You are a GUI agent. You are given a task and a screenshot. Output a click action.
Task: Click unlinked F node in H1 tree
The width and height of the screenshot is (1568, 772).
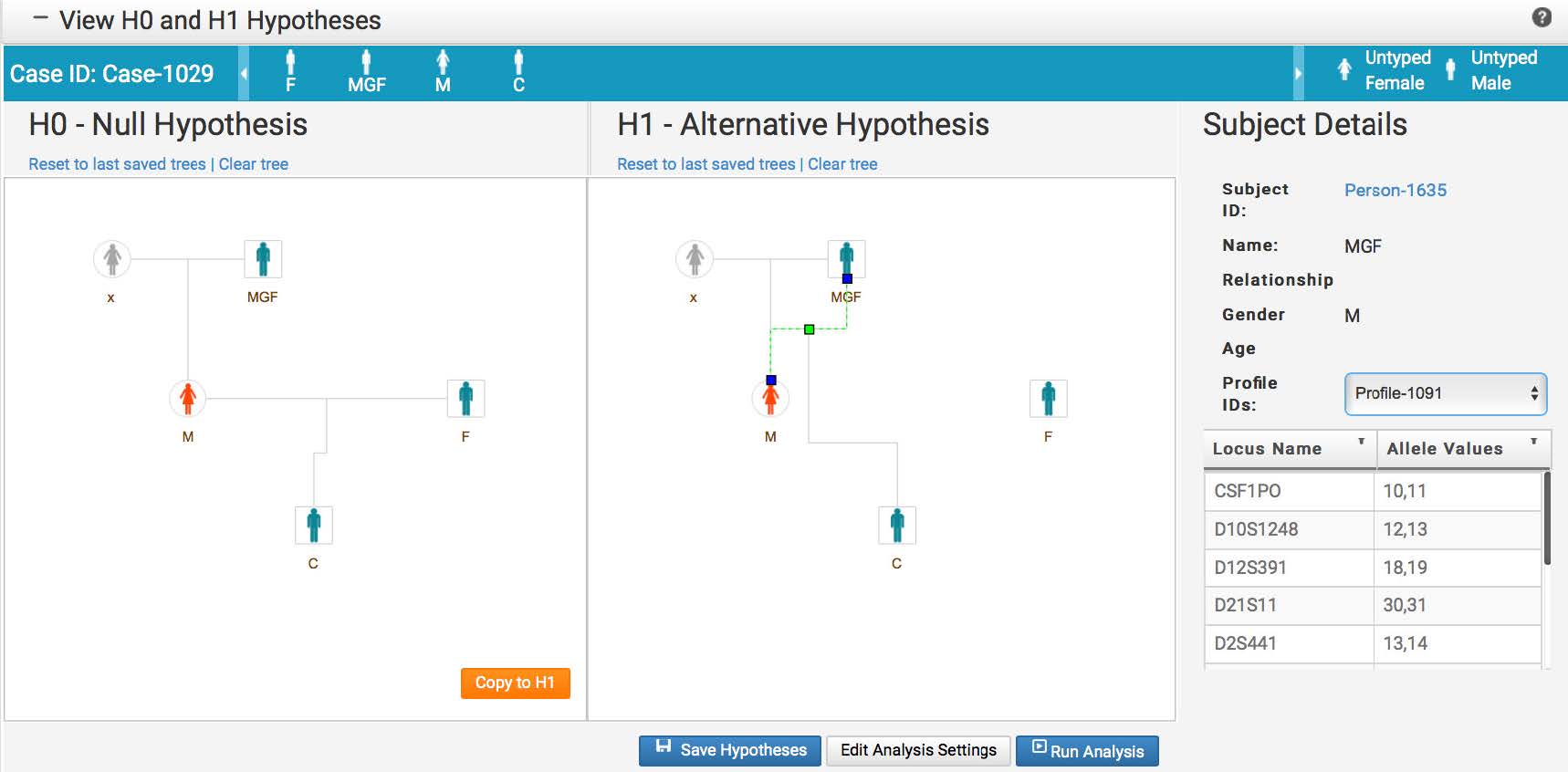tap(1048, 399)
